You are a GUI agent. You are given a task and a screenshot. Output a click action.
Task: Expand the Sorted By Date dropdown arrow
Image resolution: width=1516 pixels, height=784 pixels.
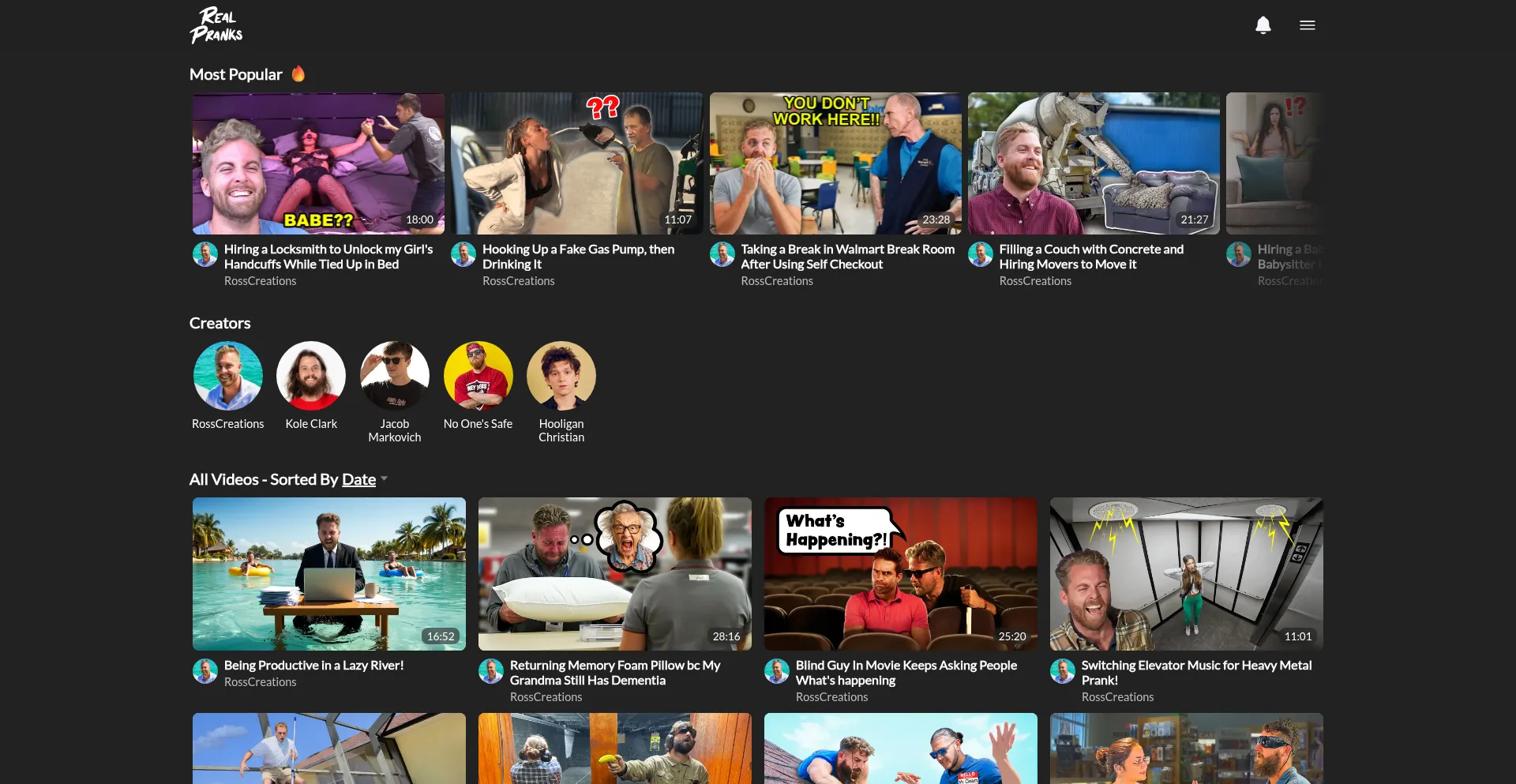coord(385,478)
